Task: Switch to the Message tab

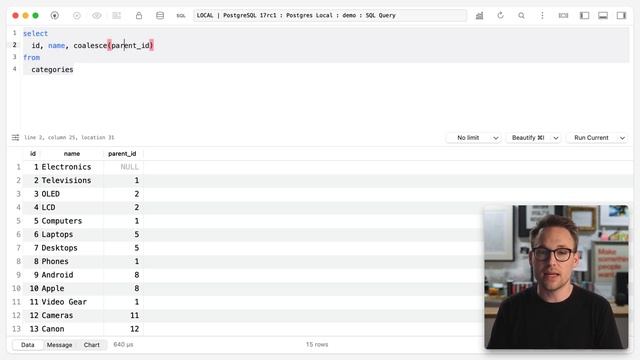Action: [x=59, y=345]
